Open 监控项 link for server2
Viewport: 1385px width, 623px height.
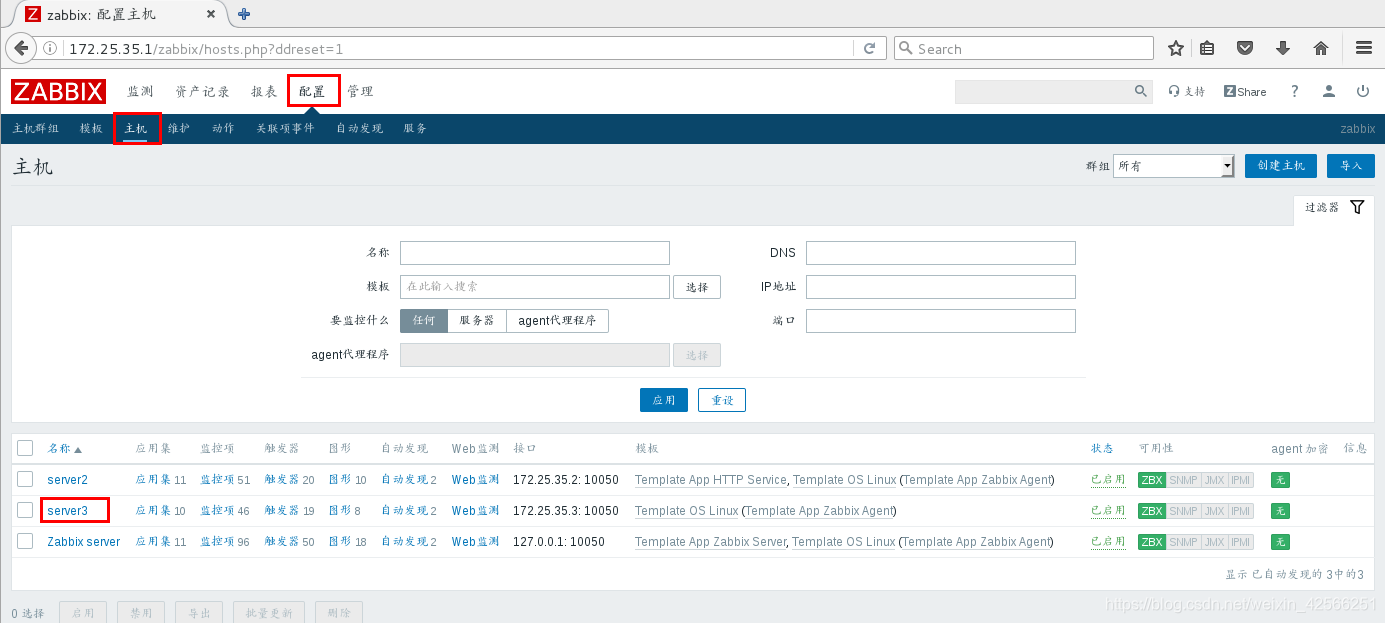[218, 480]
